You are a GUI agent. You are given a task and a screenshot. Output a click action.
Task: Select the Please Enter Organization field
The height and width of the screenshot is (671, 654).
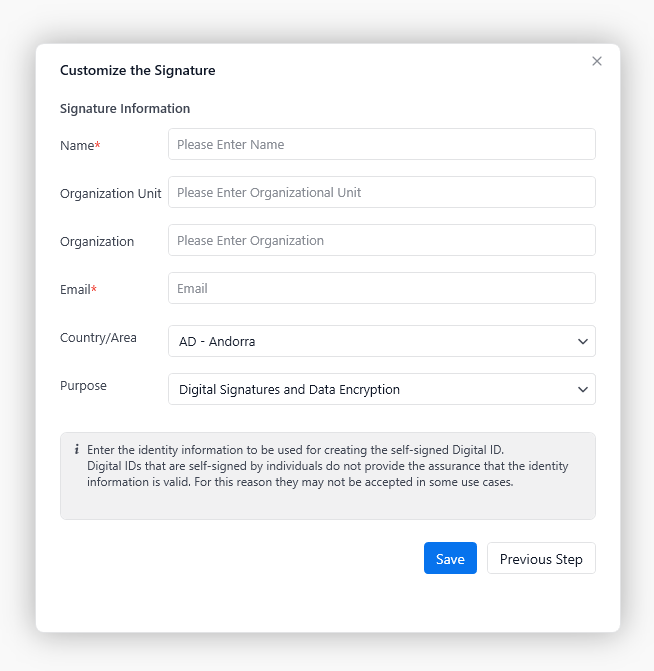click(381, 240)
